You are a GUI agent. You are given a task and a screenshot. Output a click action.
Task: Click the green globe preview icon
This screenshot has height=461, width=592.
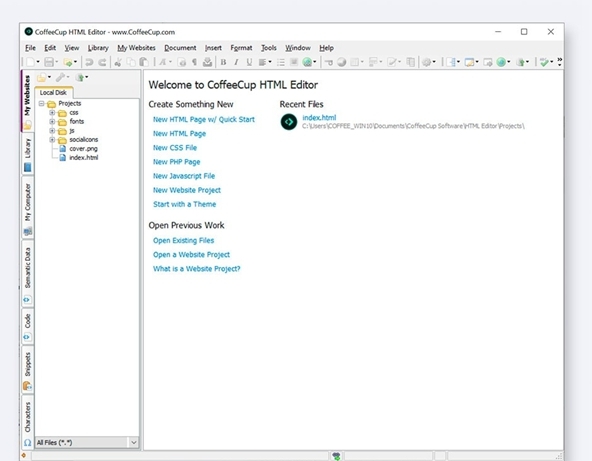tap(501, 62)
